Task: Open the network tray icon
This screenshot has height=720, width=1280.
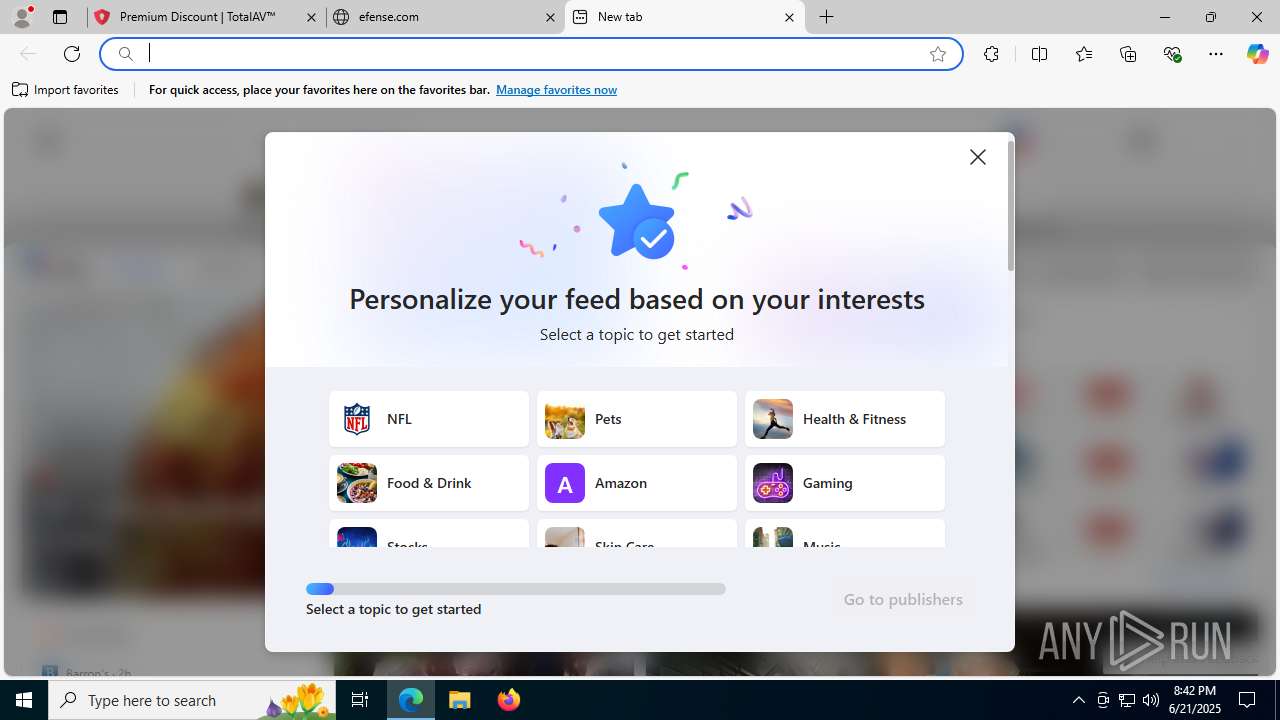Action: pos(1127,700)
